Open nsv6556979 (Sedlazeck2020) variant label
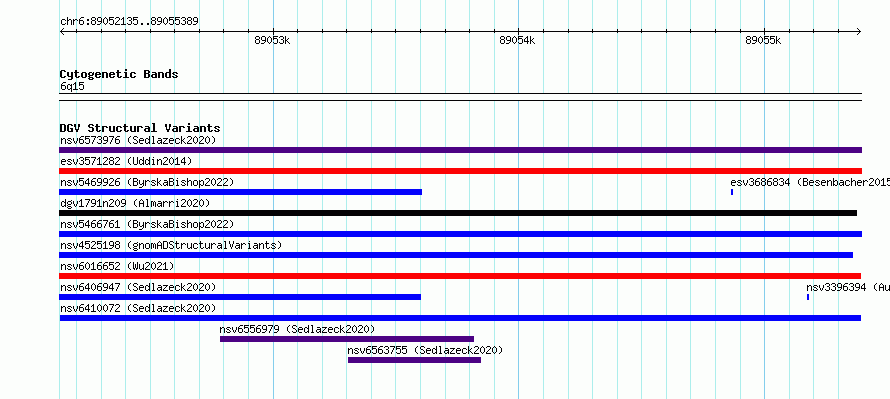 pyautogui.click(x=297, y=329)
